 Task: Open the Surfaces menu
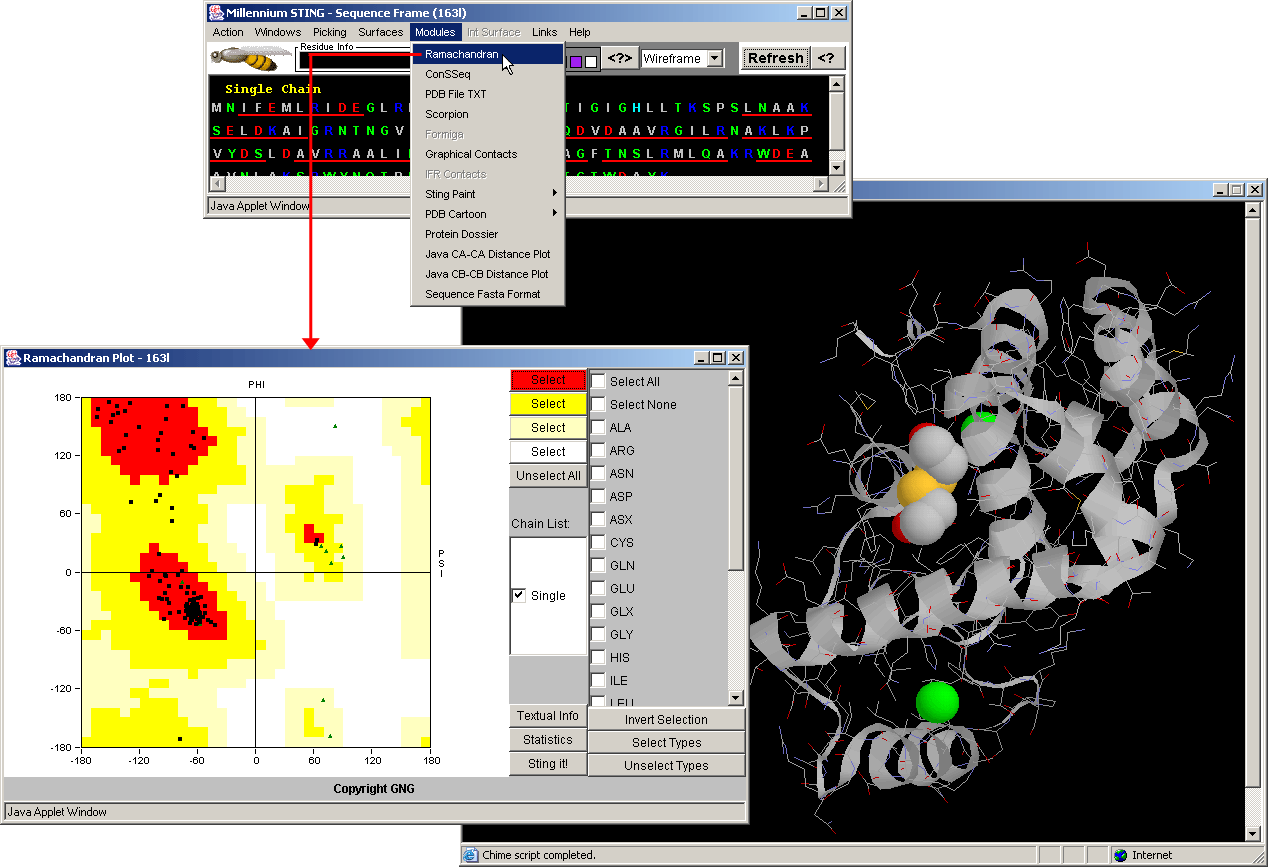click(381, 32)
